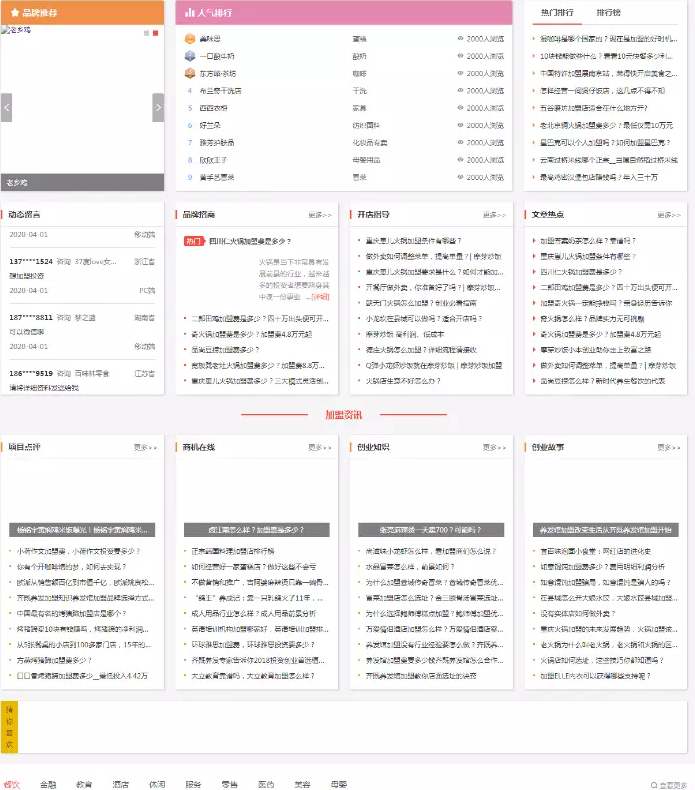Click the red [详细] link

pos(321,297)
